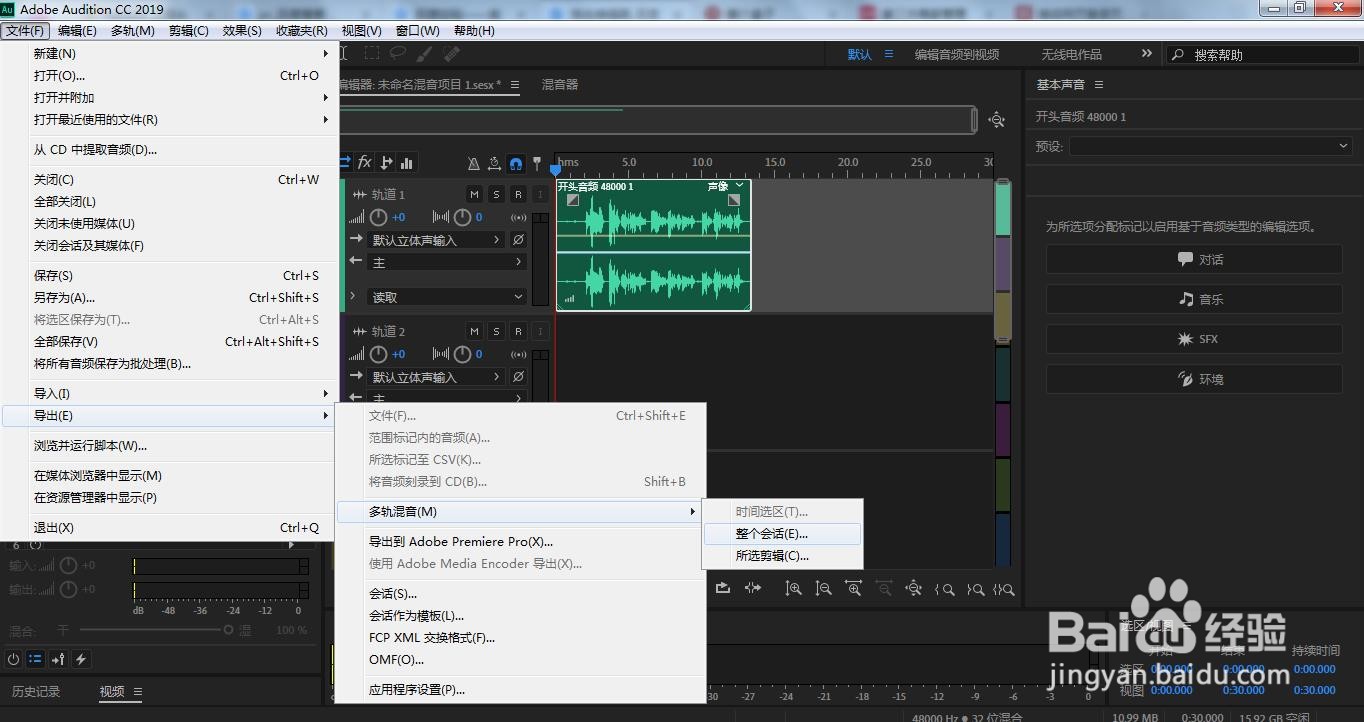The height and width of the screenshot is (722, 1364).
Task: Open 多轨混音(M) submenu entry
Action: pos(517,512)
